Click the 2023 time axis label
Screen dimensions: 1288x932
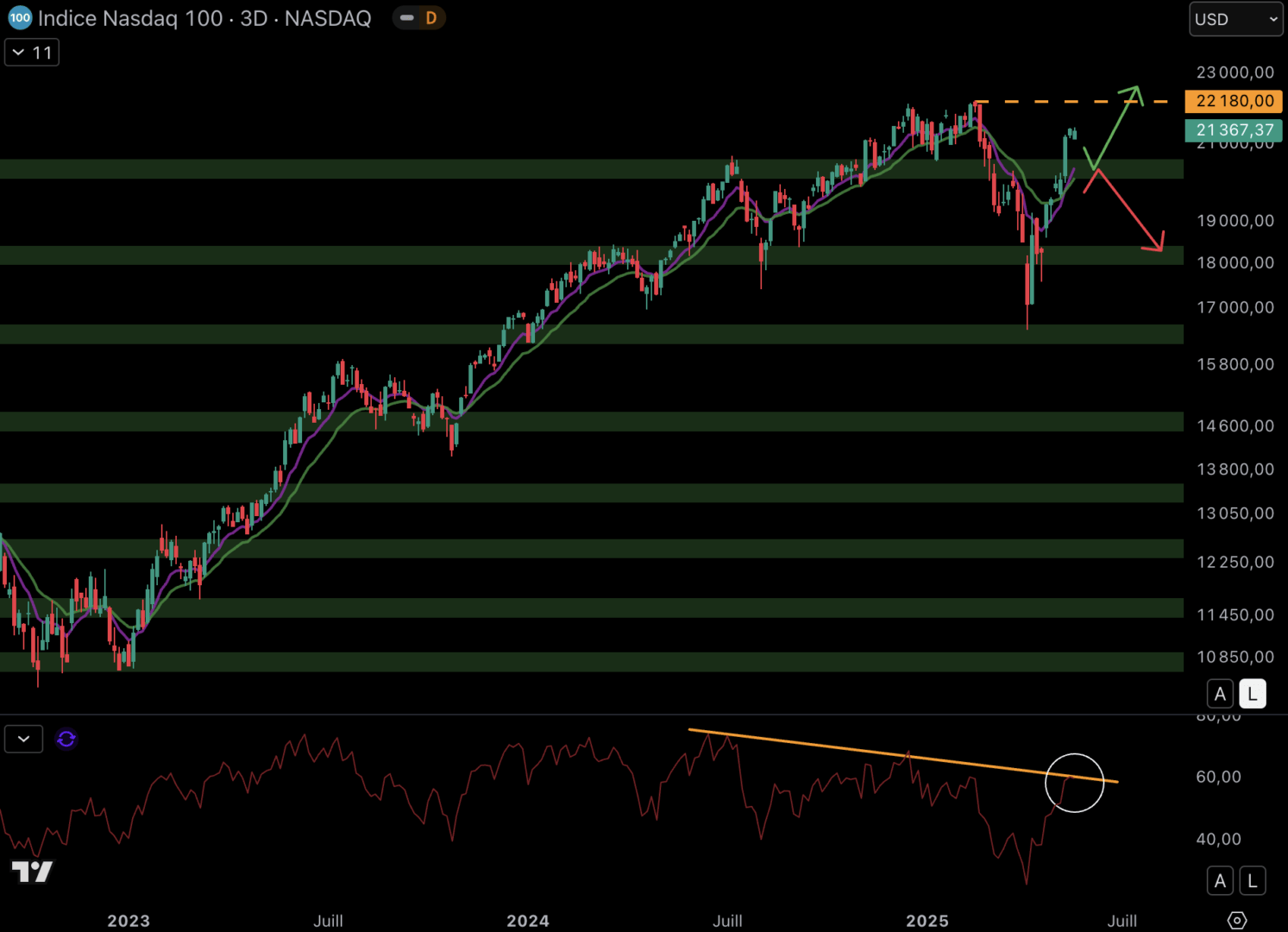coord(129,921)
